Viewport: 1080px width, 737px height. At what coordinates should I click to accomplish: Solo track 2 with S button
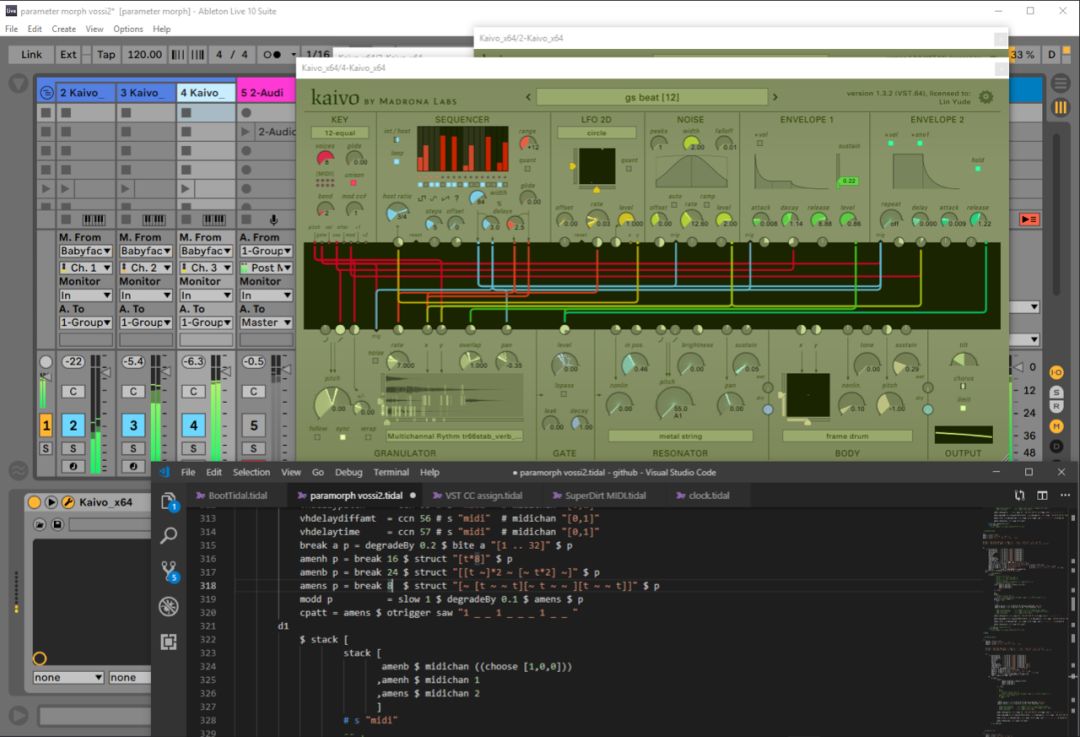click(x=74, y=448)
